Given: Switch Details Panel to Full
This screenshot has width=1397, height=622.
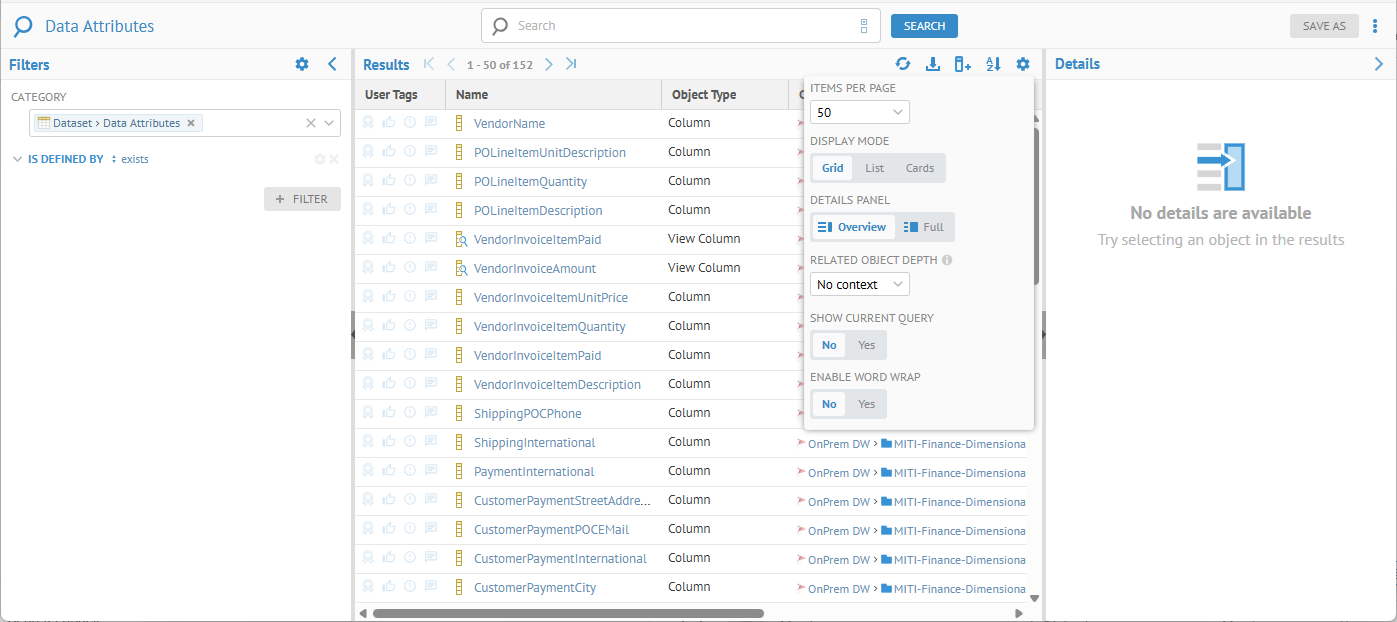Looking at the screenshot, I should click(923, 227).
